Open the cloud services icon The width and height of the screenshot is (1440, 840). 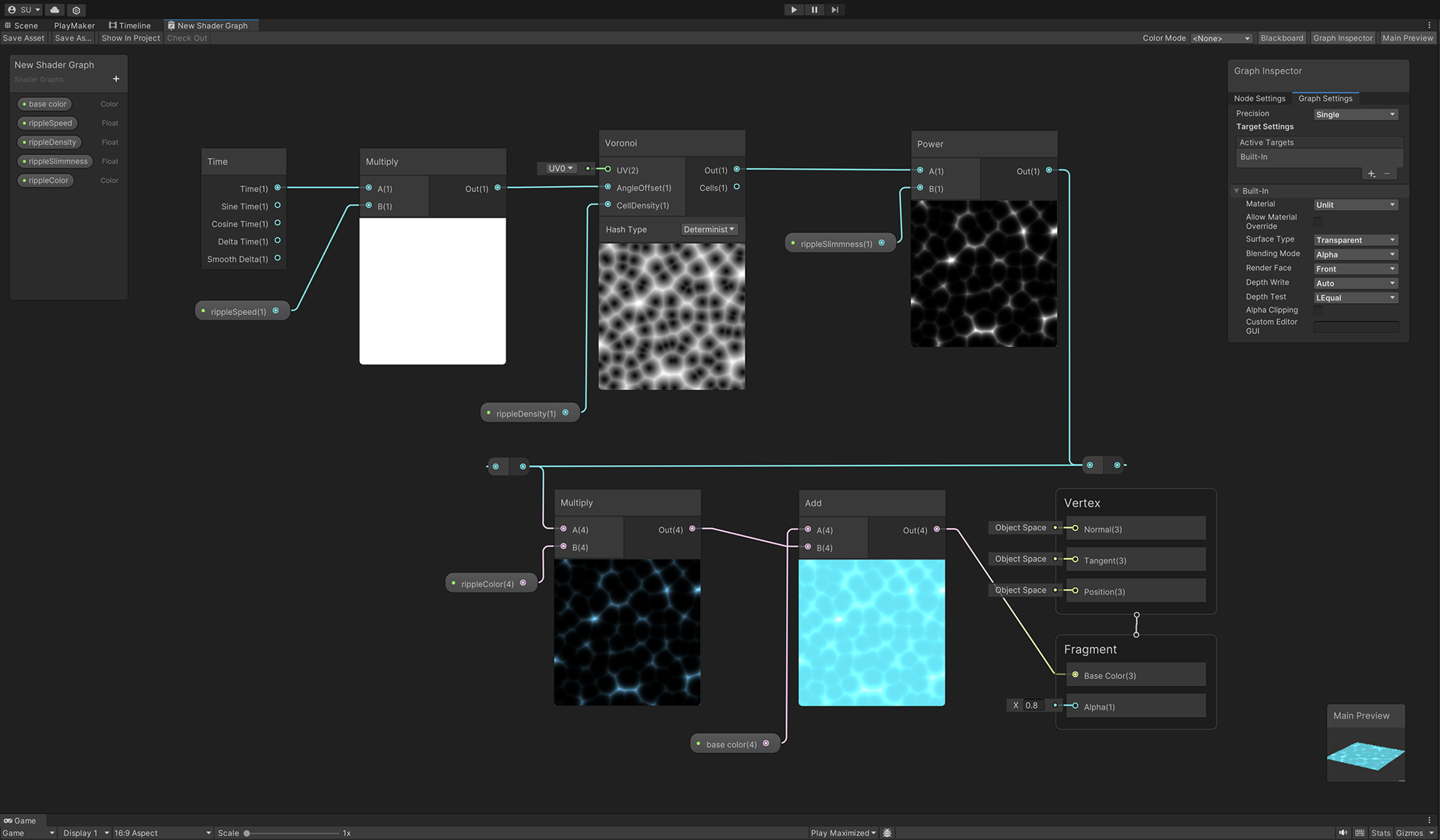pyautogui.click(x=55, y=10)
